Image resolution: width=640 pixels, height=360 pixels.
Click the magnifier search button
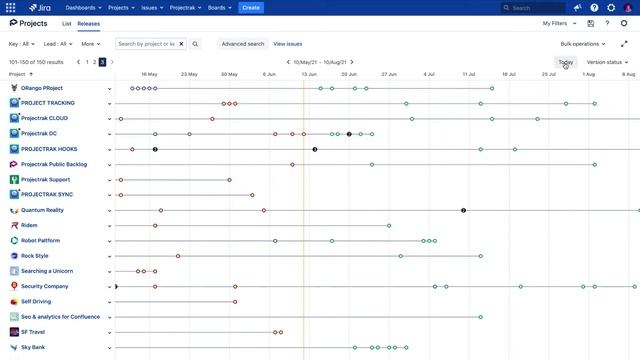pyautogui.click(x=195, y=44)
